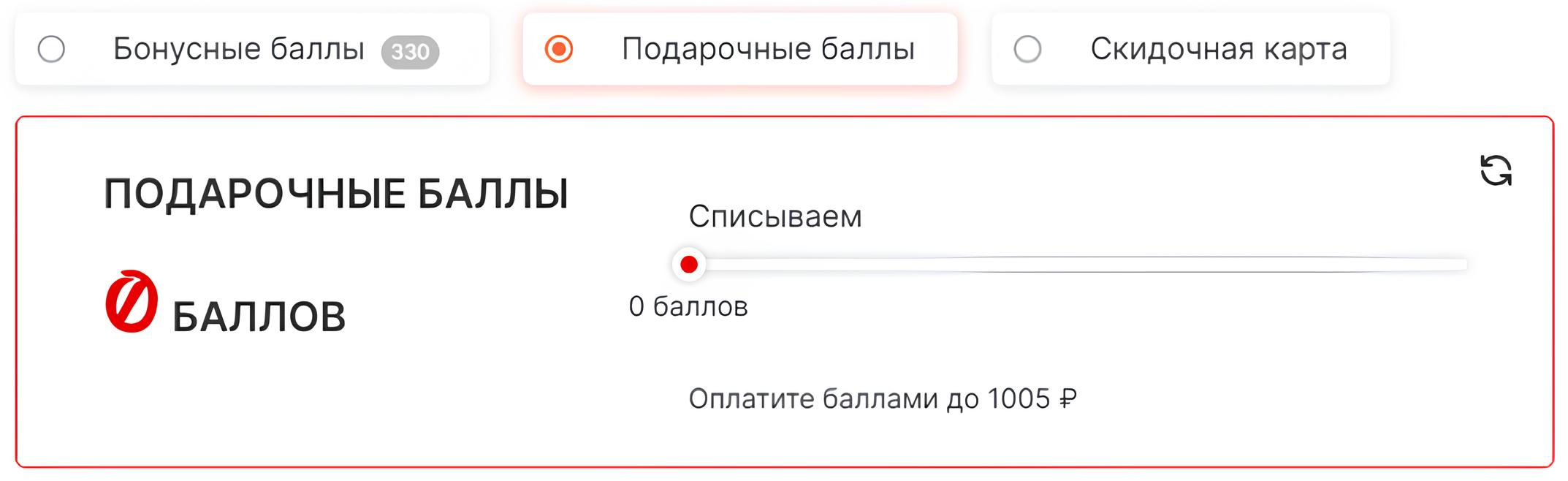
Task: Select the Подарочные баллы radio circle
Action: tap(559, 50)
